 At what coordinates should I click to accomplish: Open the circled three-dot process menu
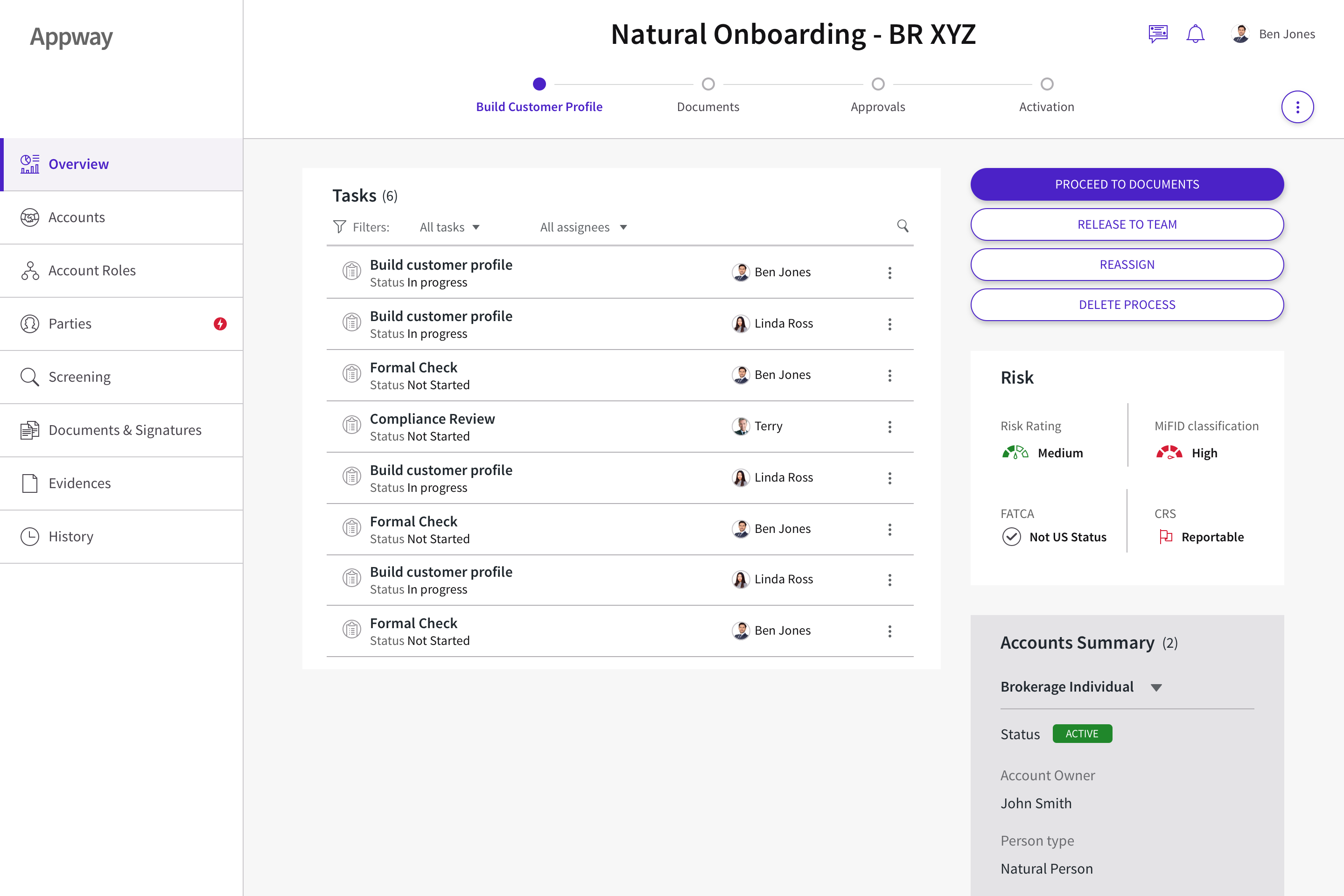[x=1297, y=107]
